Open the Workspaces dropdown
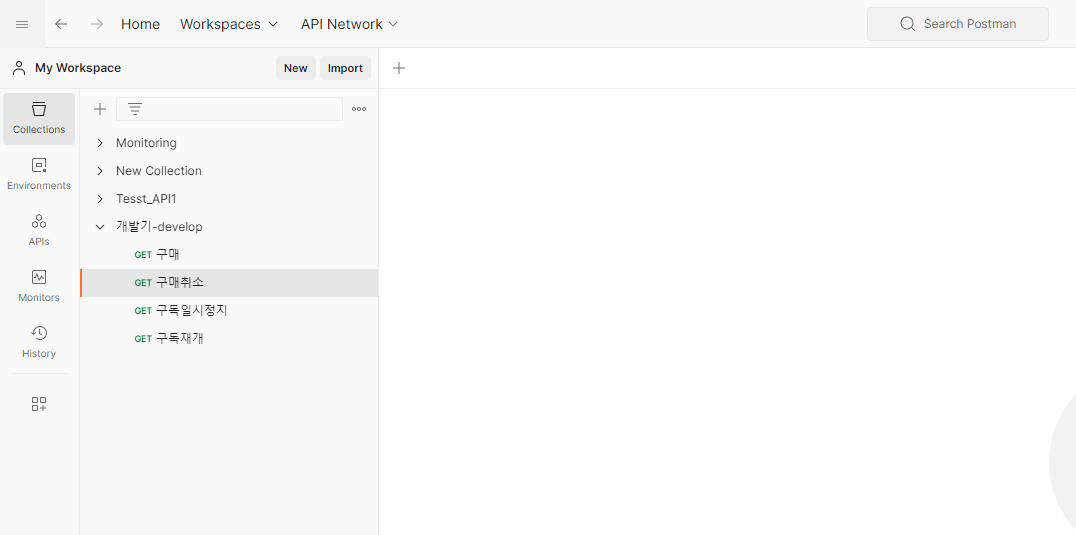The height and width of the screenshot is (535, 1076). click(229, 24)
